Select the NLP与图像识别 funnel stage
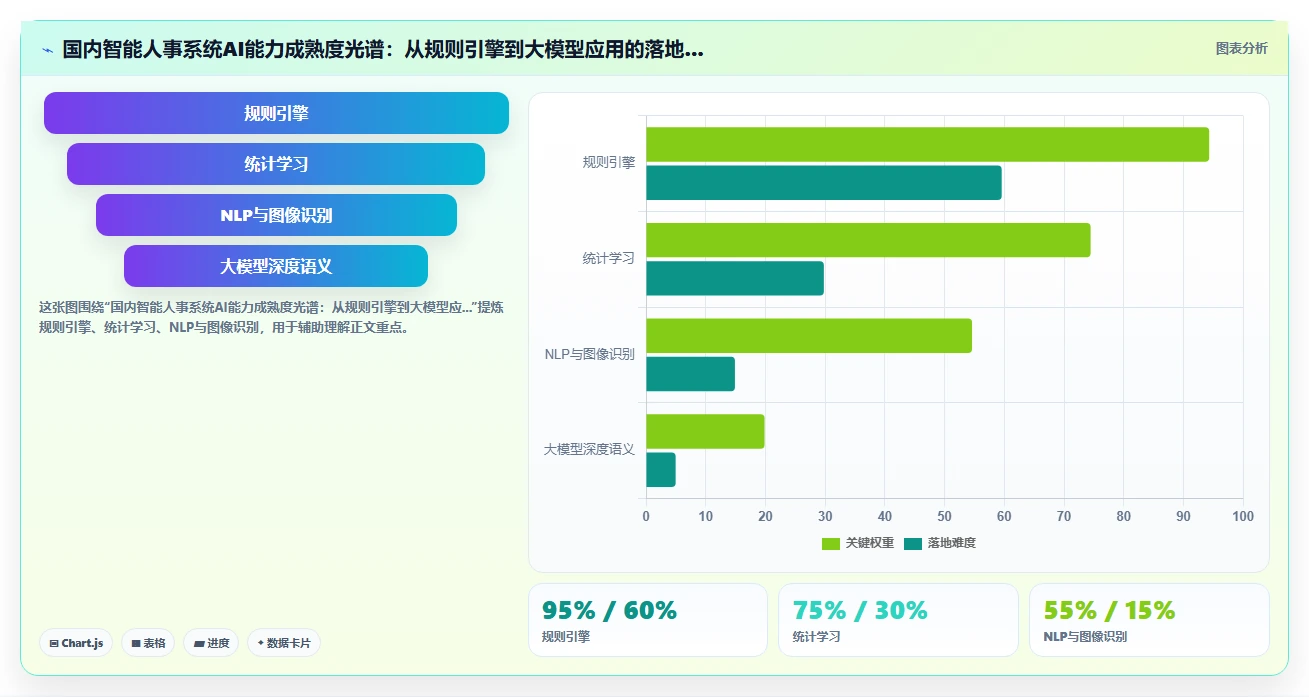The height and width of the screenshot is (697, 1309). pos(276,215)
